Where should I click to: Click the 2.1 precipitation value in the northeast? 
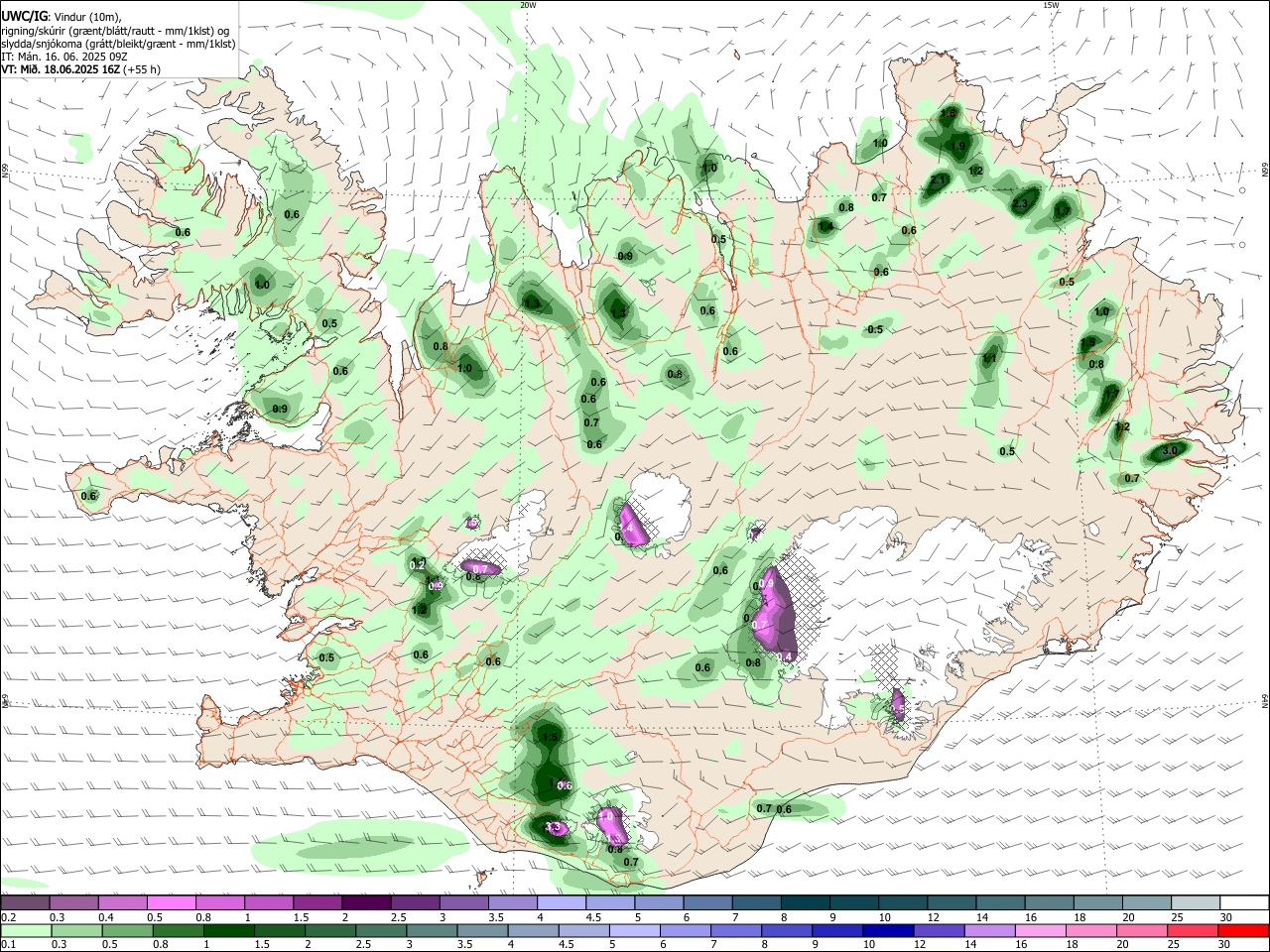coord(938,179)
